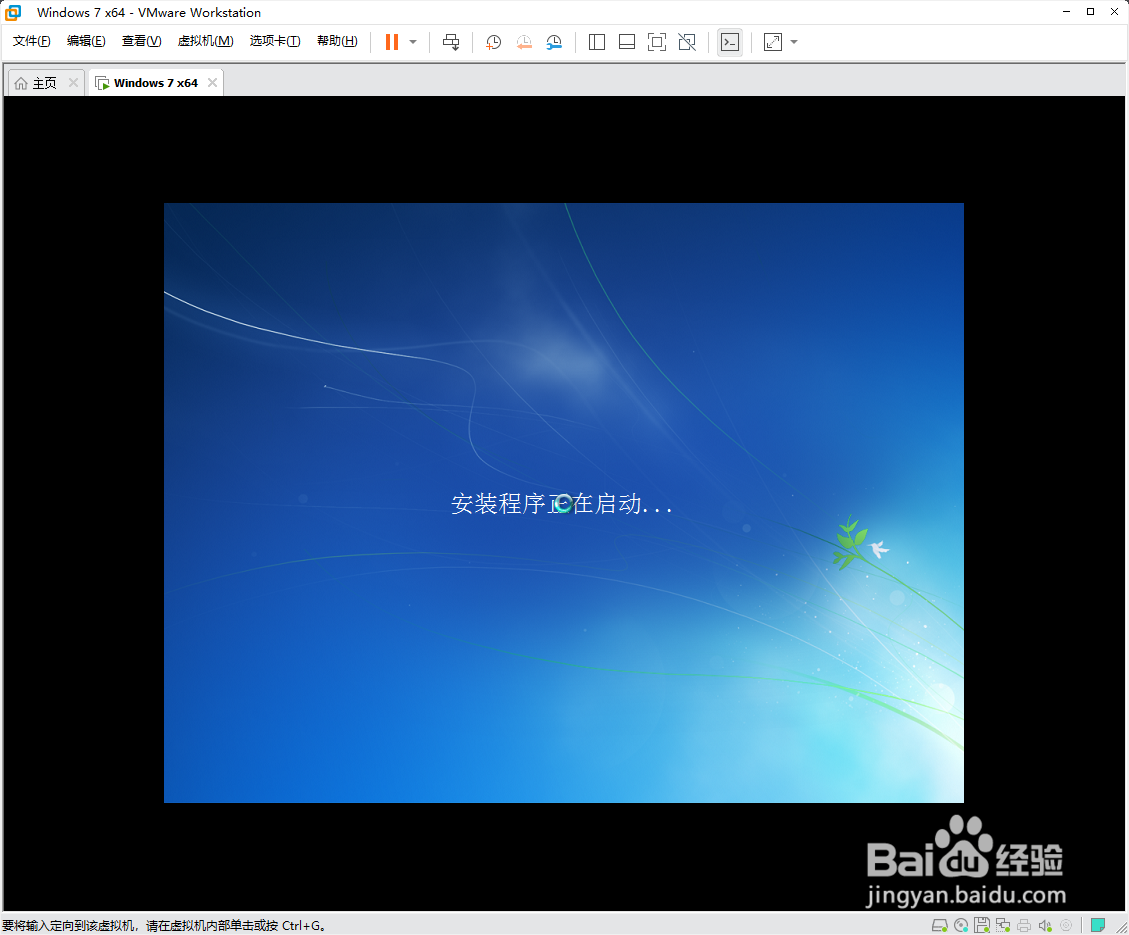
Task: Click the hard disk status icon
Action: (x=940, y=925)
